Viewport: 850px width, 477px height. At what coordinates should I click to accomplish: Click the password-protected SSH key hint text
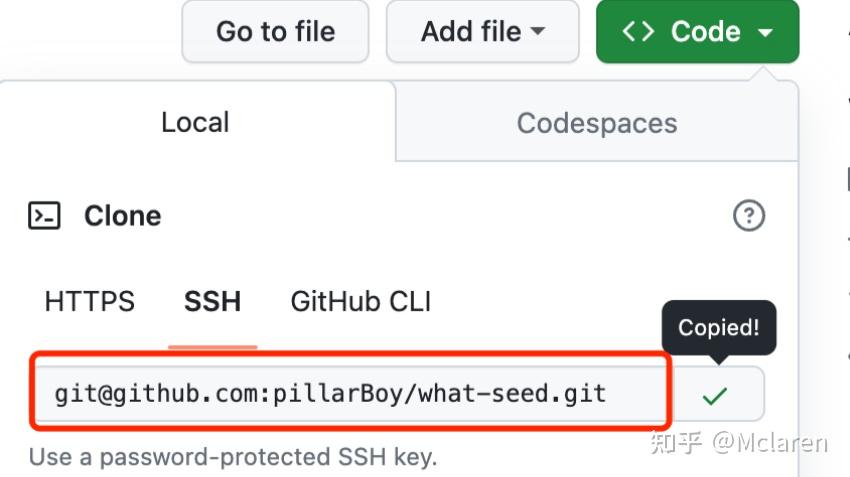233,457
